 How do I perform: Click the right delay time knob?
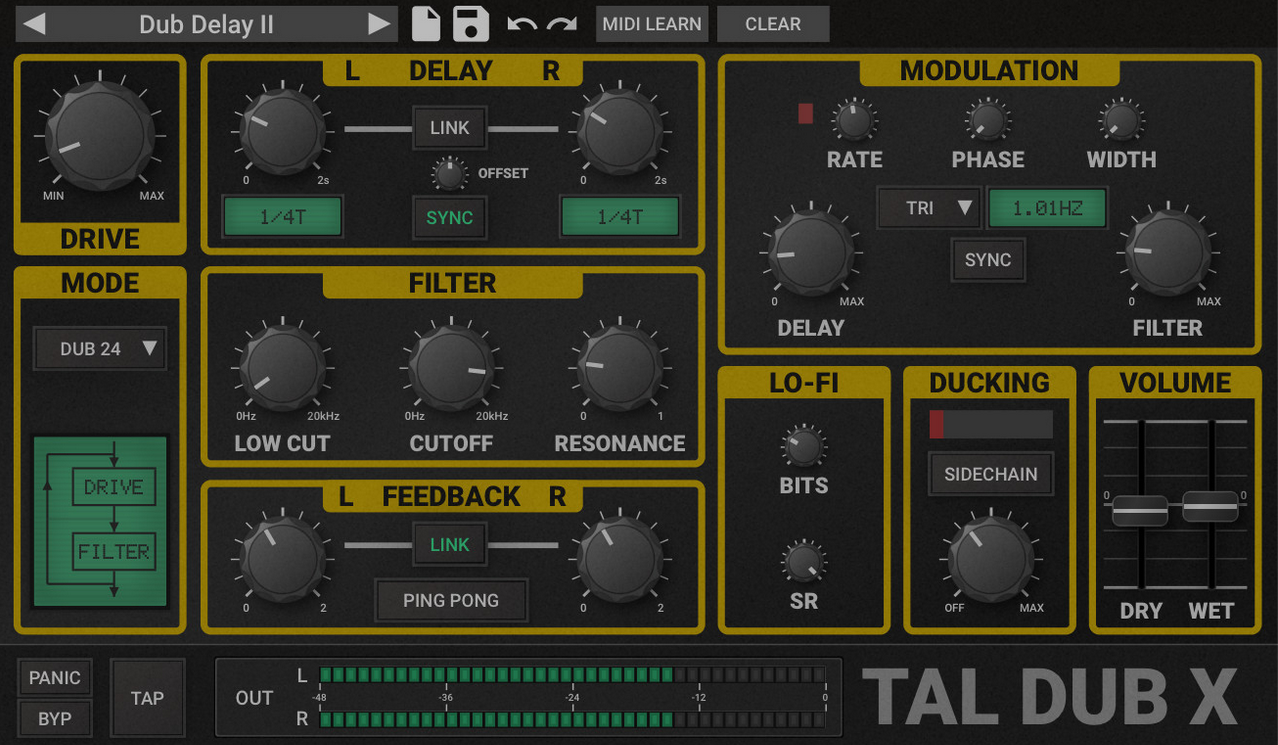[620, 131]
